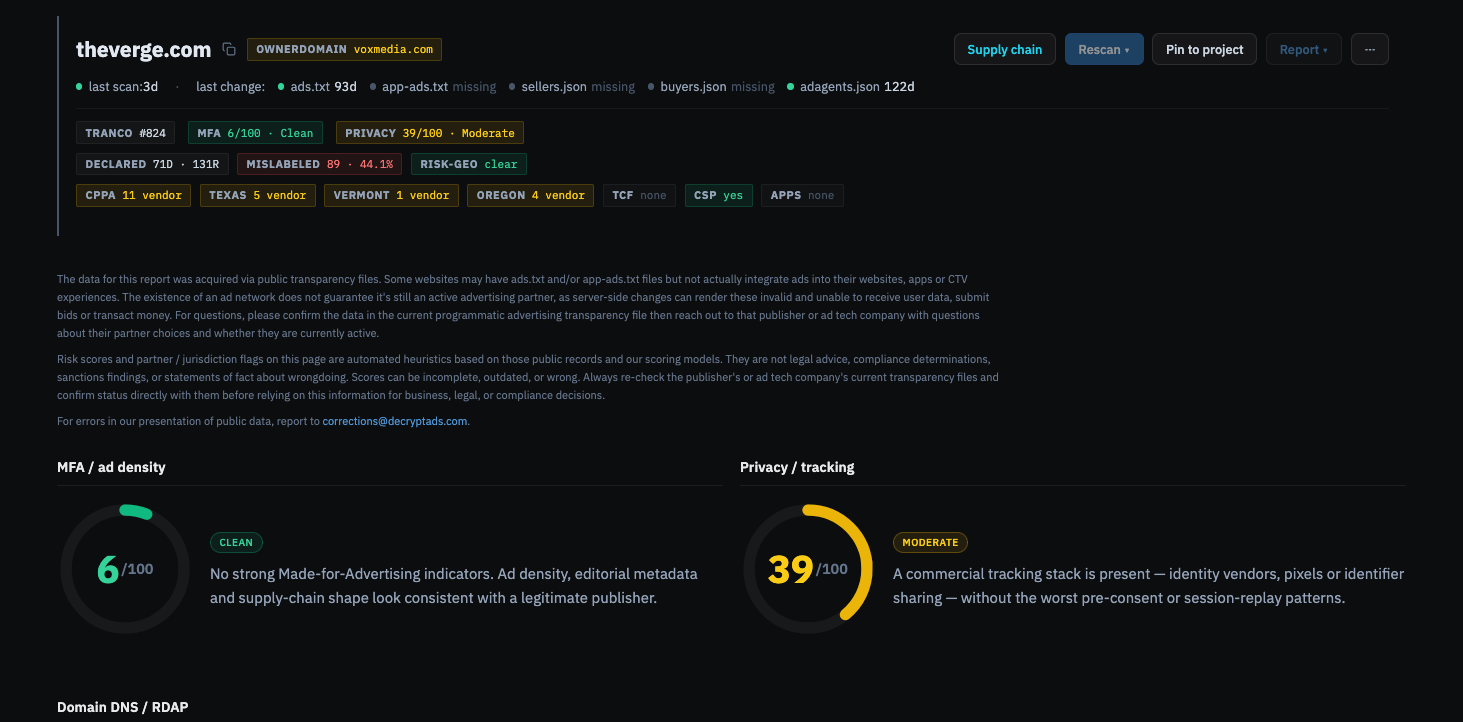Select the app-ads.txt missing status
Screen dimensions: 1463x722
point(433,87)
